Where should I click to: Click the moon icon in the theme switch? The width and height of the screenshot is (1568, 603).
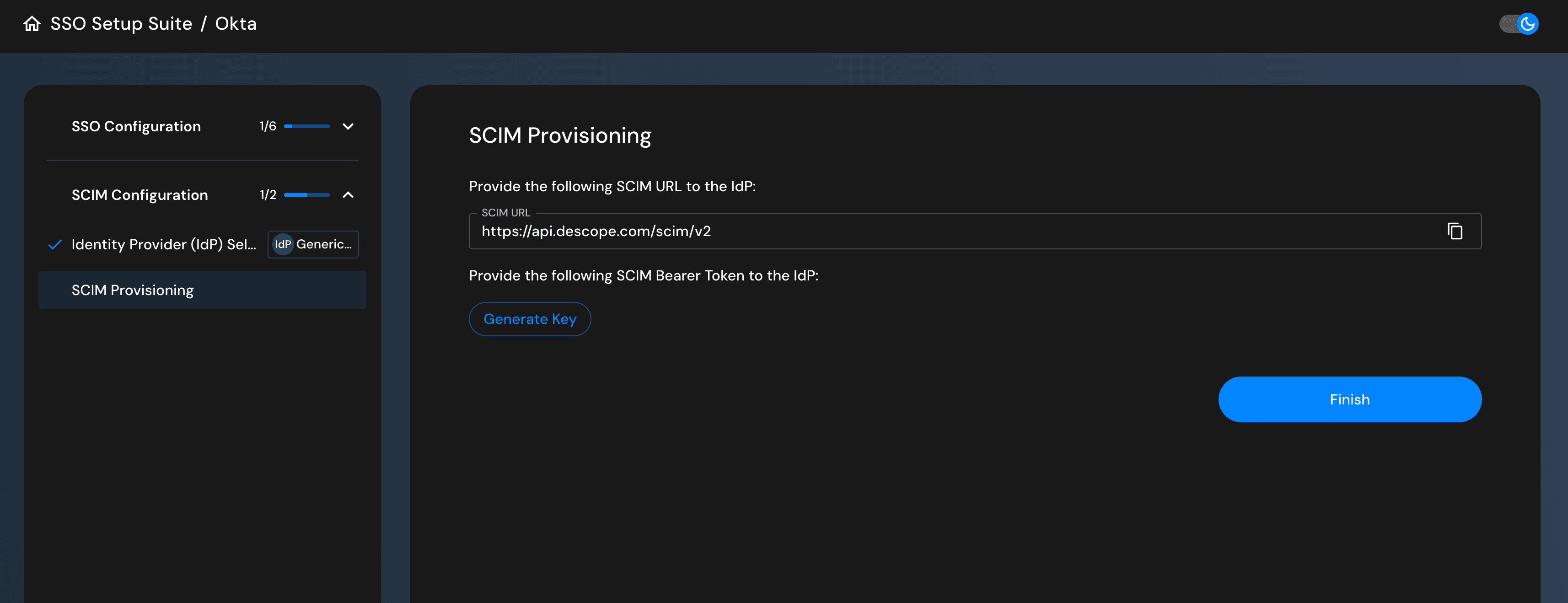(x=1528, y=24)
